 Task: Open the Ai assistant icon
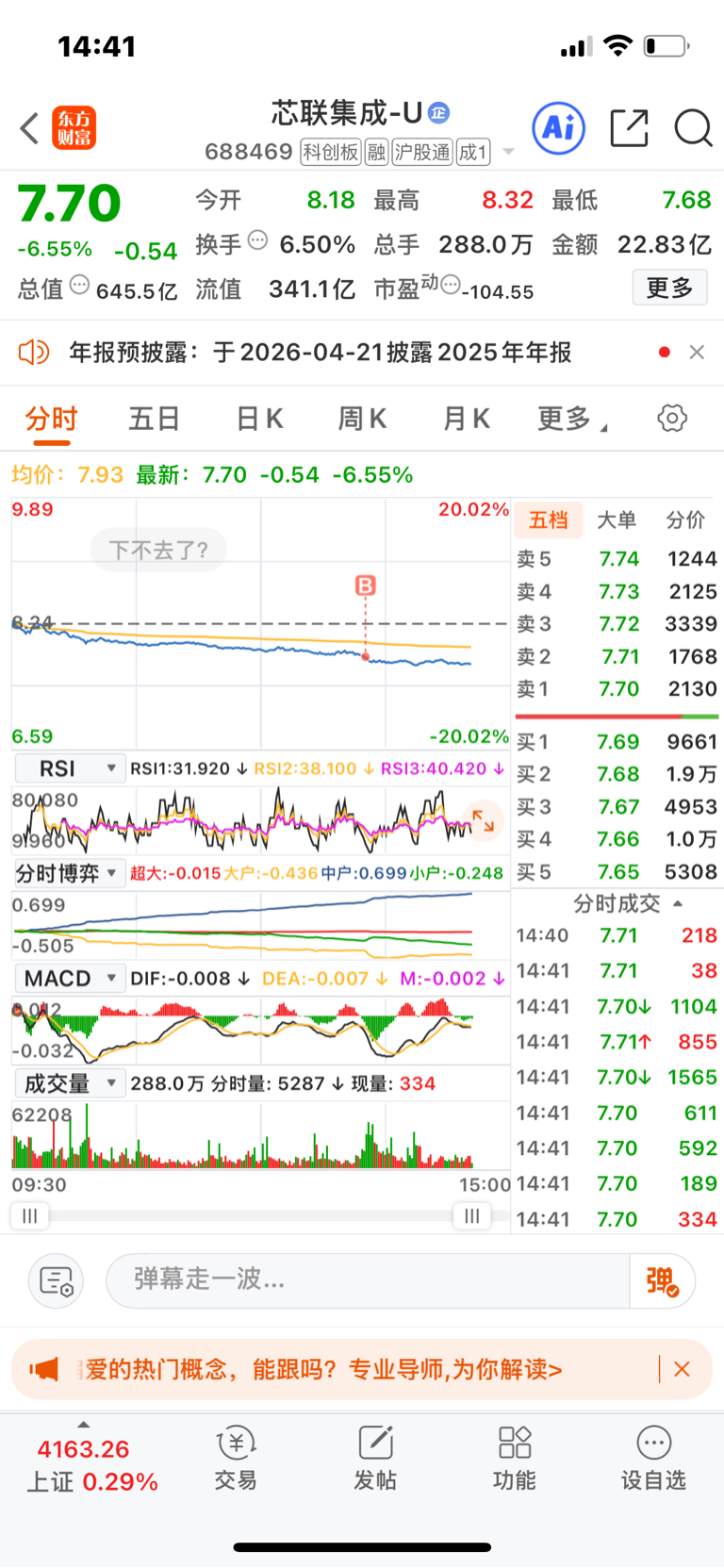(x=558, y=128)
